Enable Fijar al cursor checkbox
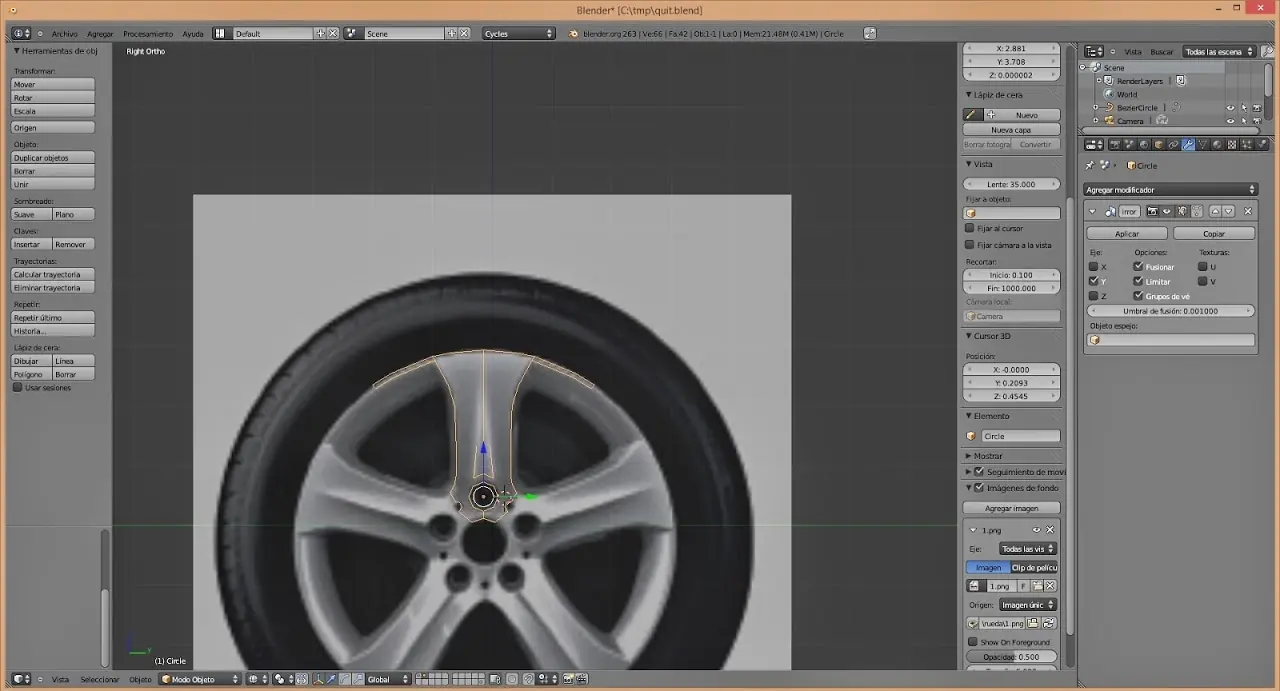1280x691 pixels. pos(969,229)
